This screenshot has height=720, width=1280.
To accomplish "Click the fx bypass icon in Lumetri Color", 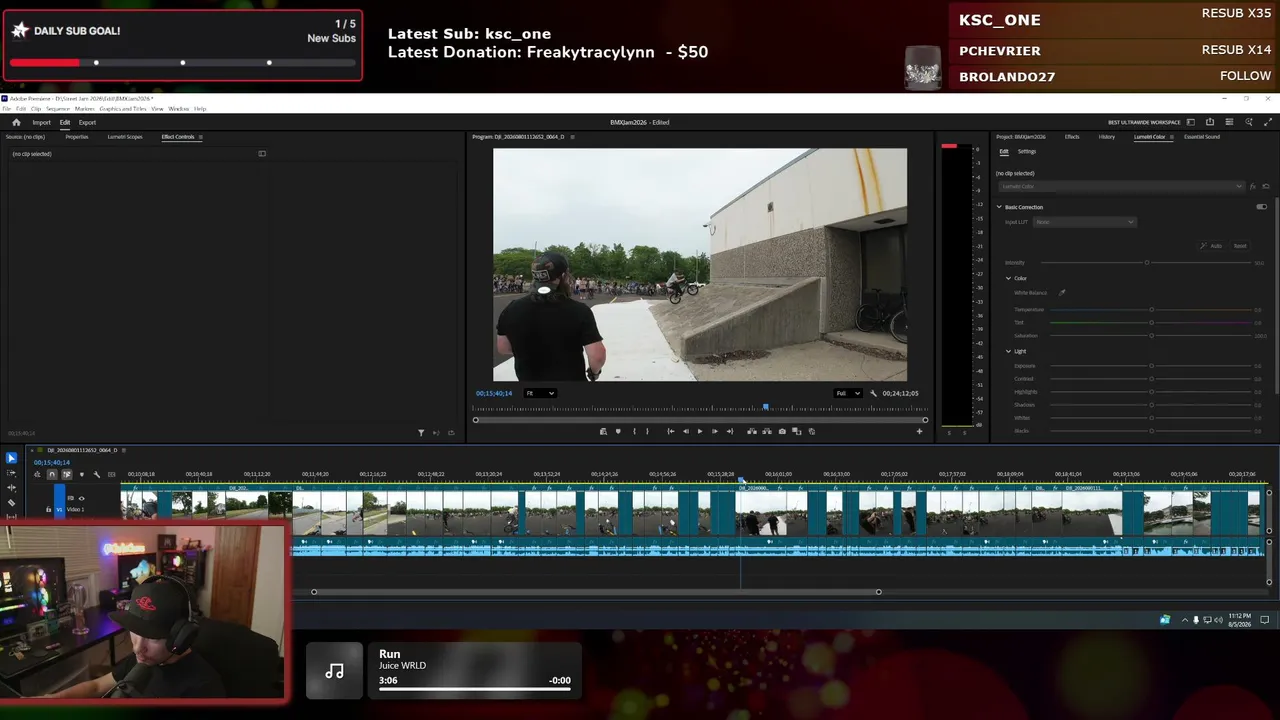I will [x=1253, y=186].
